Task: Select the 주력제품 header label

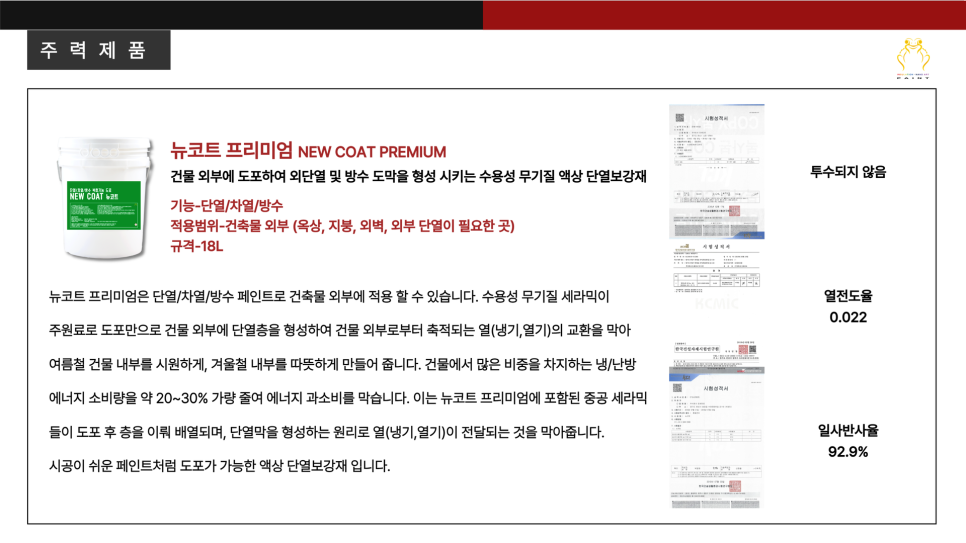Action: (x=99, y=50)
